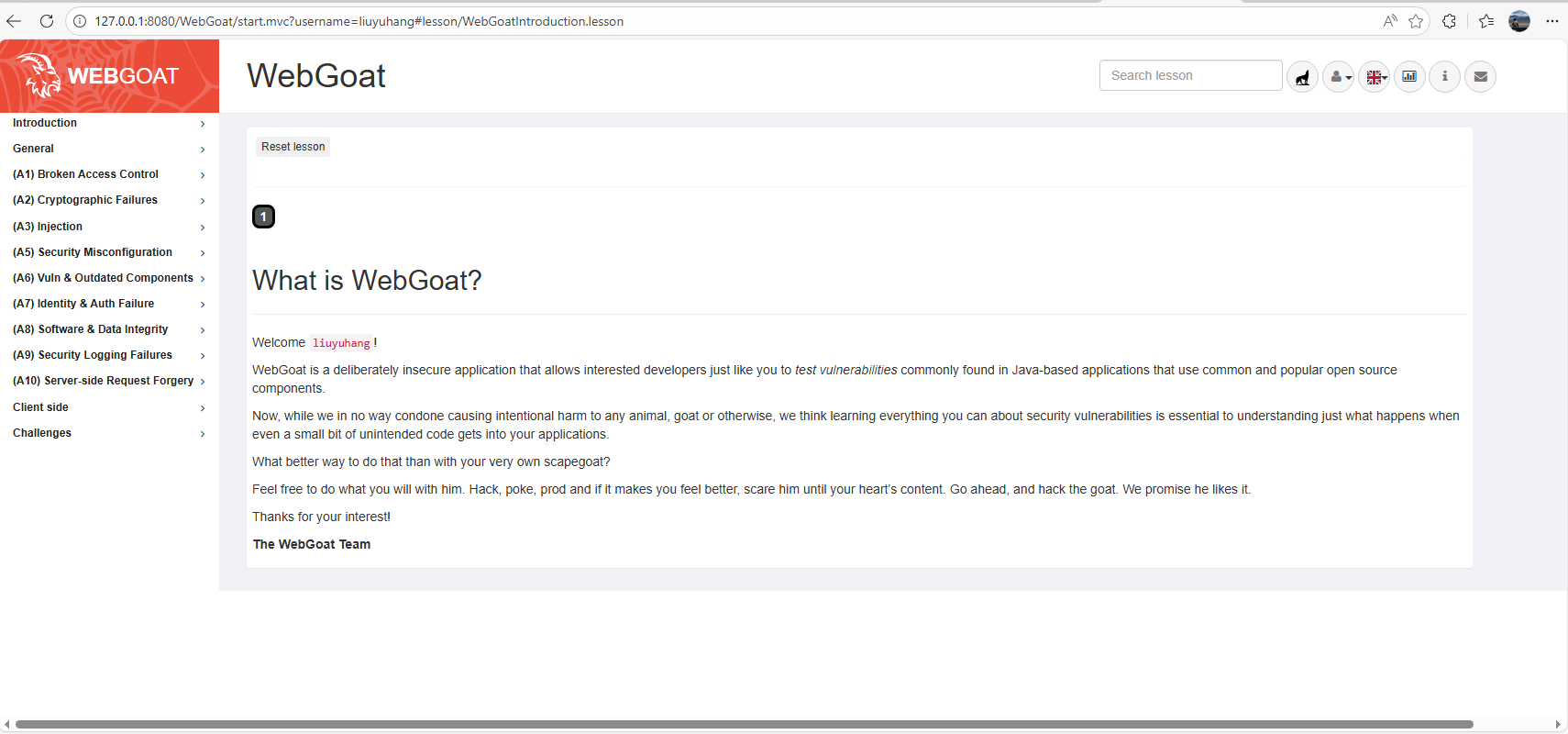Click the envelope contact icon button

click(x=1480, y=77)
